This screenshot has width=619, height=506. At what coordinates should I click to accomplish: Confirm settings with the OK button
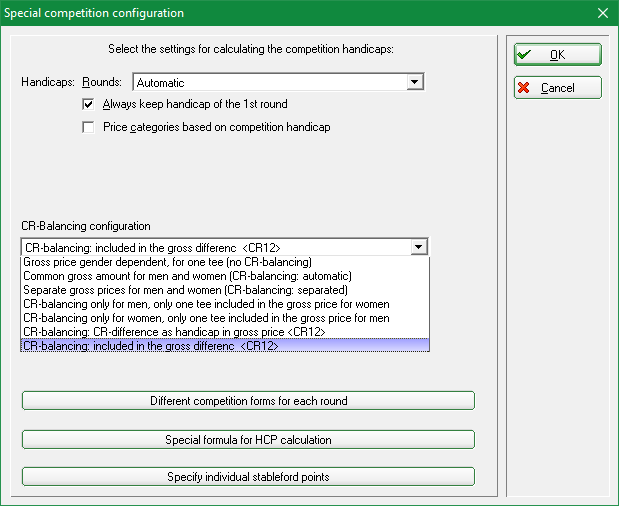pyautogui.click(x=557, y=54)
